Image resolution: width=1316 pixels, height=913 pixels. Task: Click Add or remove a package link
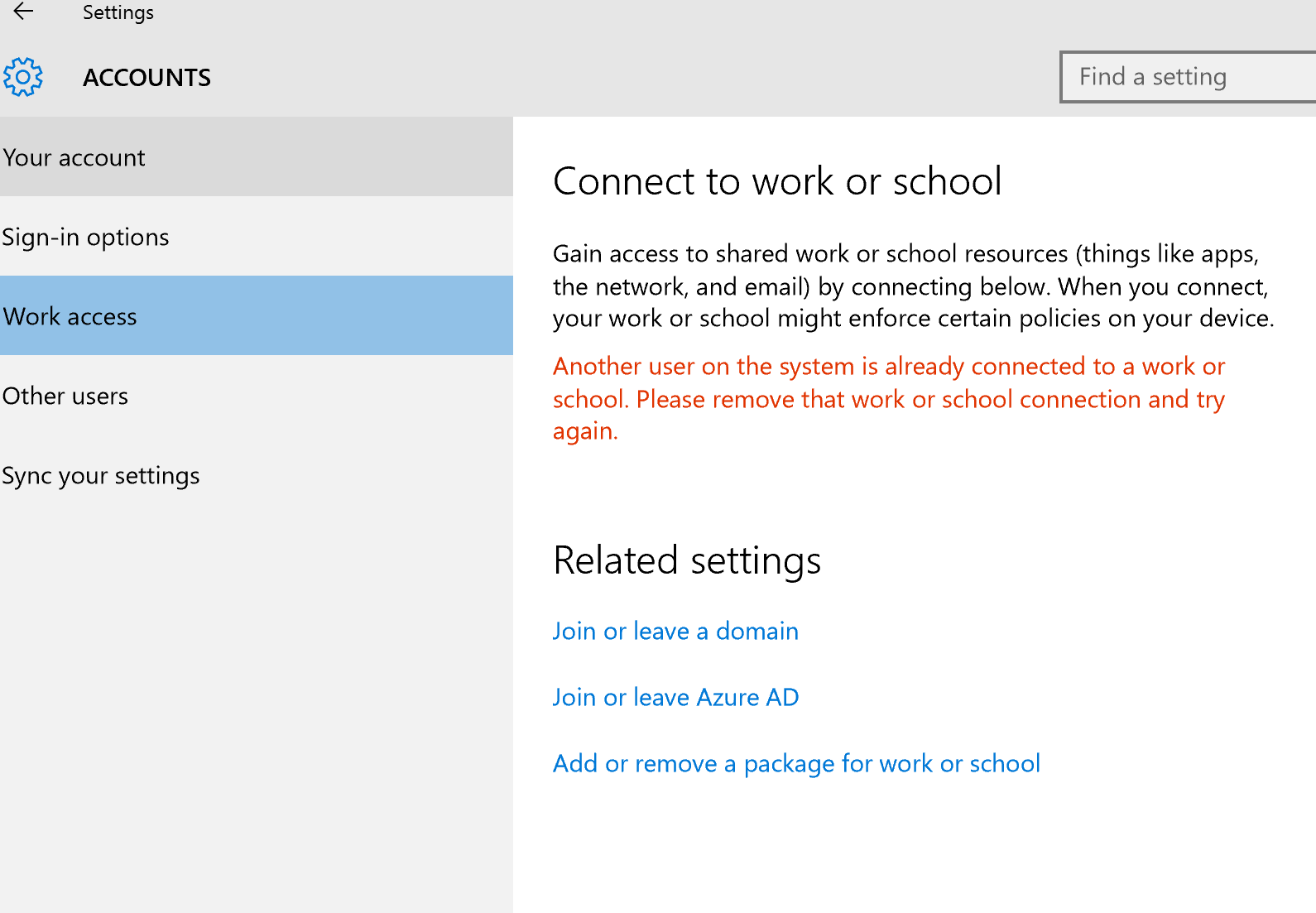796,763
